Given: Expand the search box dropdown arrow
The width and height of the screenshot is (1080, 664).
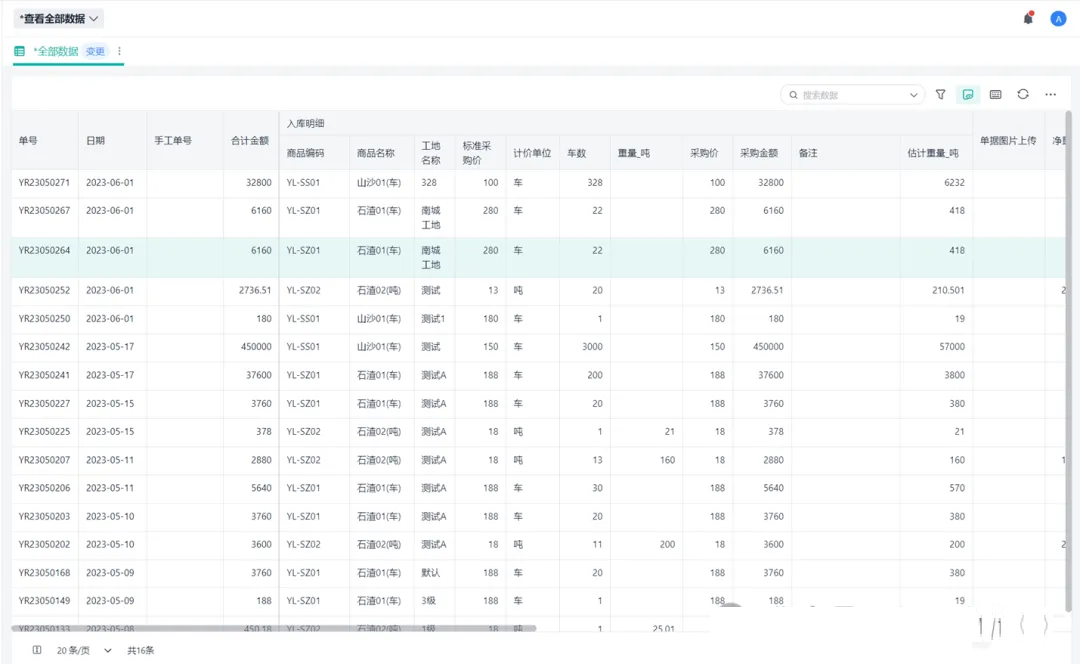Looking at the screenshot, I should click(x=913, y=95).
